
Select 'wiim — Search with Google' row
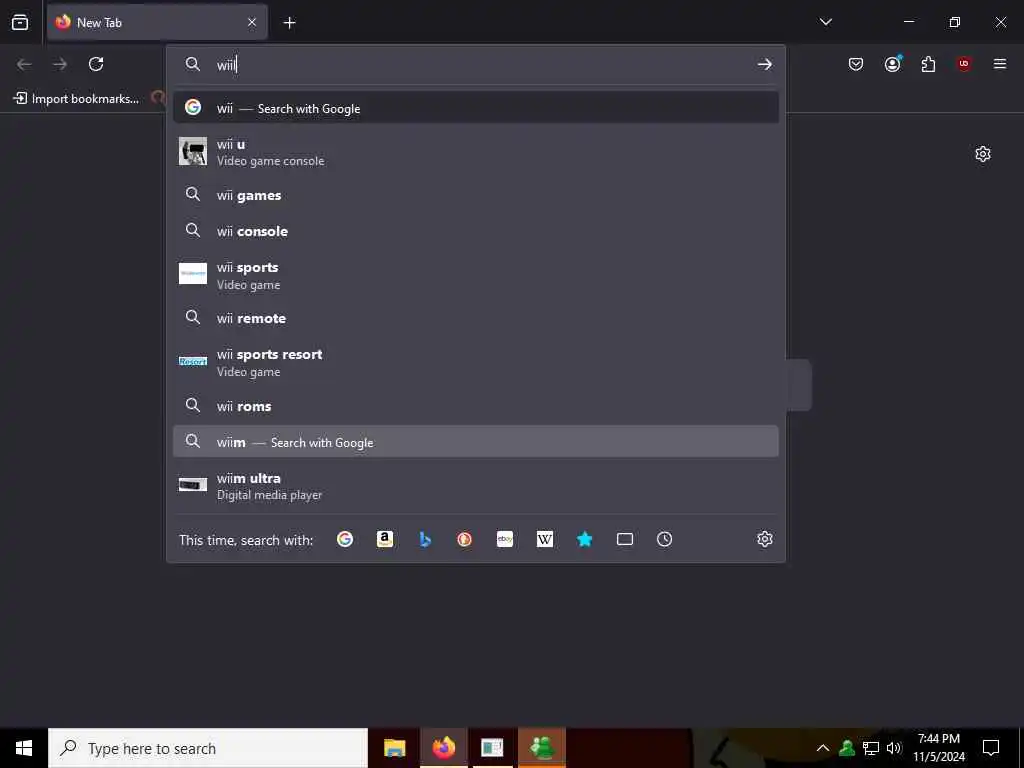tap(475, 441)
